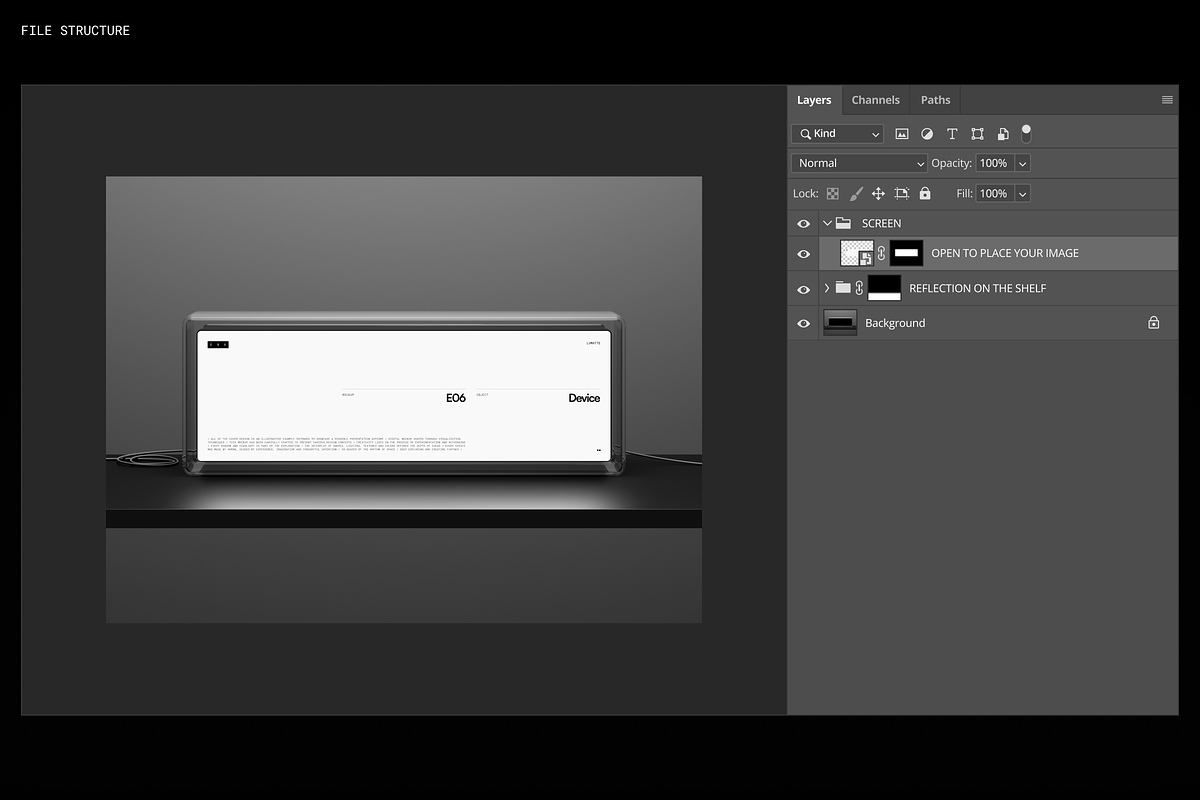
Task: Click the Fill 100% value field
Action: click(994, 193)
